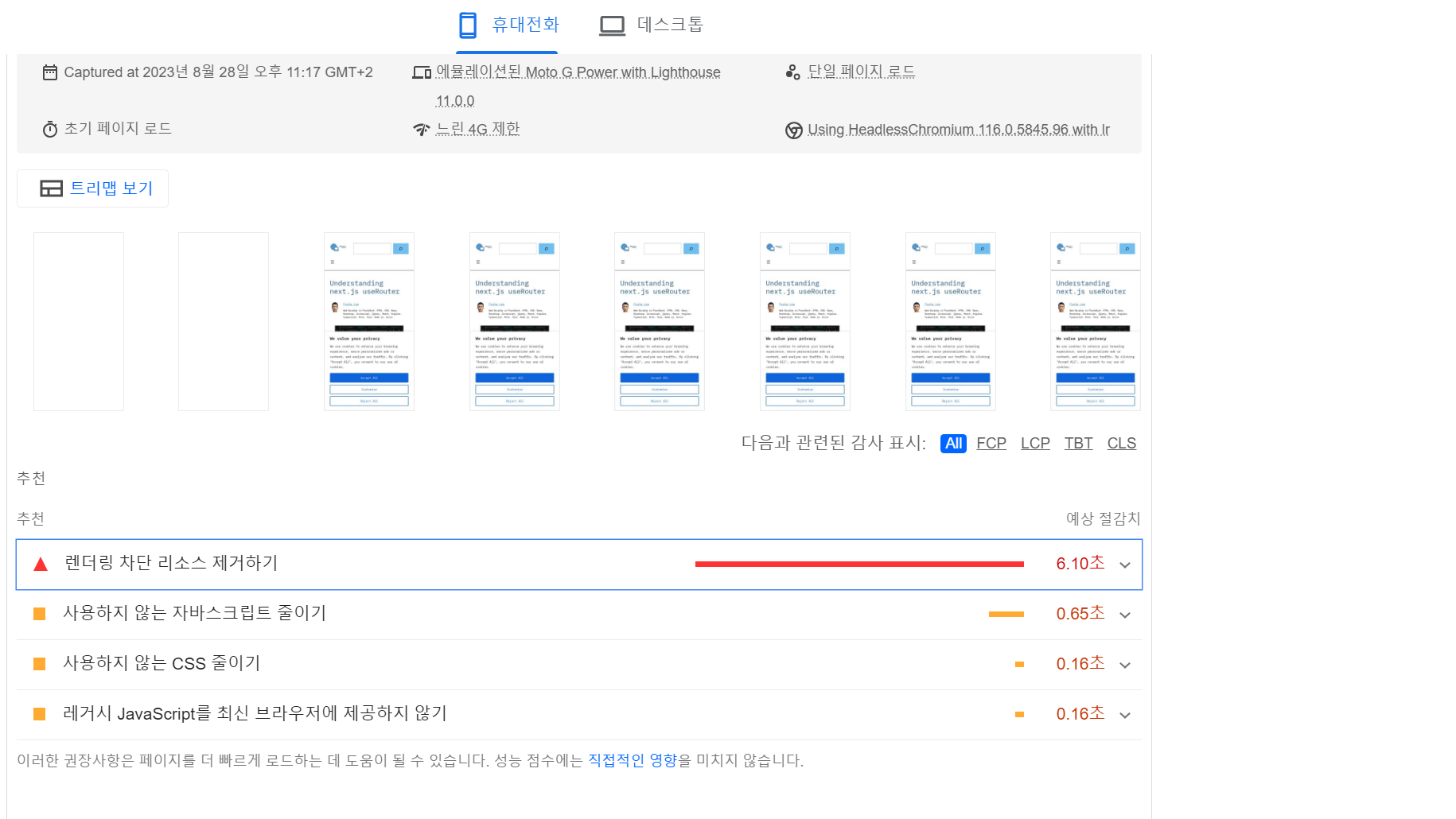This screenshot has height=819, width=1456.
Task: Switch to the 휴대전화 (mobile) tab
Action: click(508, 25)
